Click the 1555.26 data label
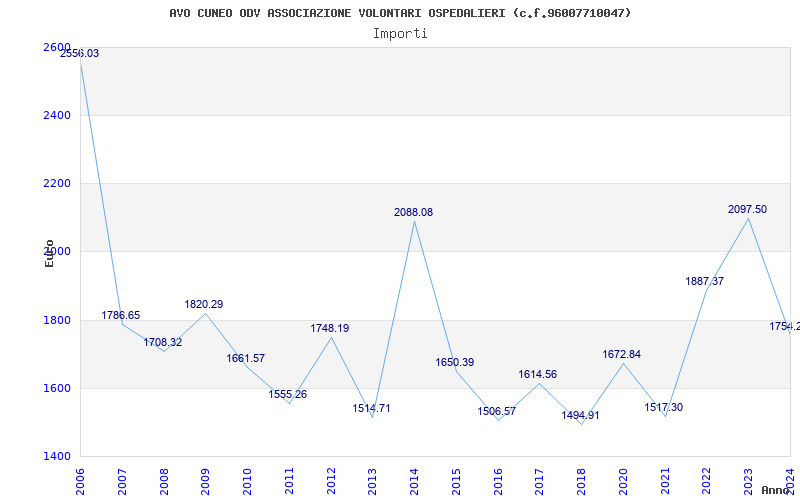 288,394
